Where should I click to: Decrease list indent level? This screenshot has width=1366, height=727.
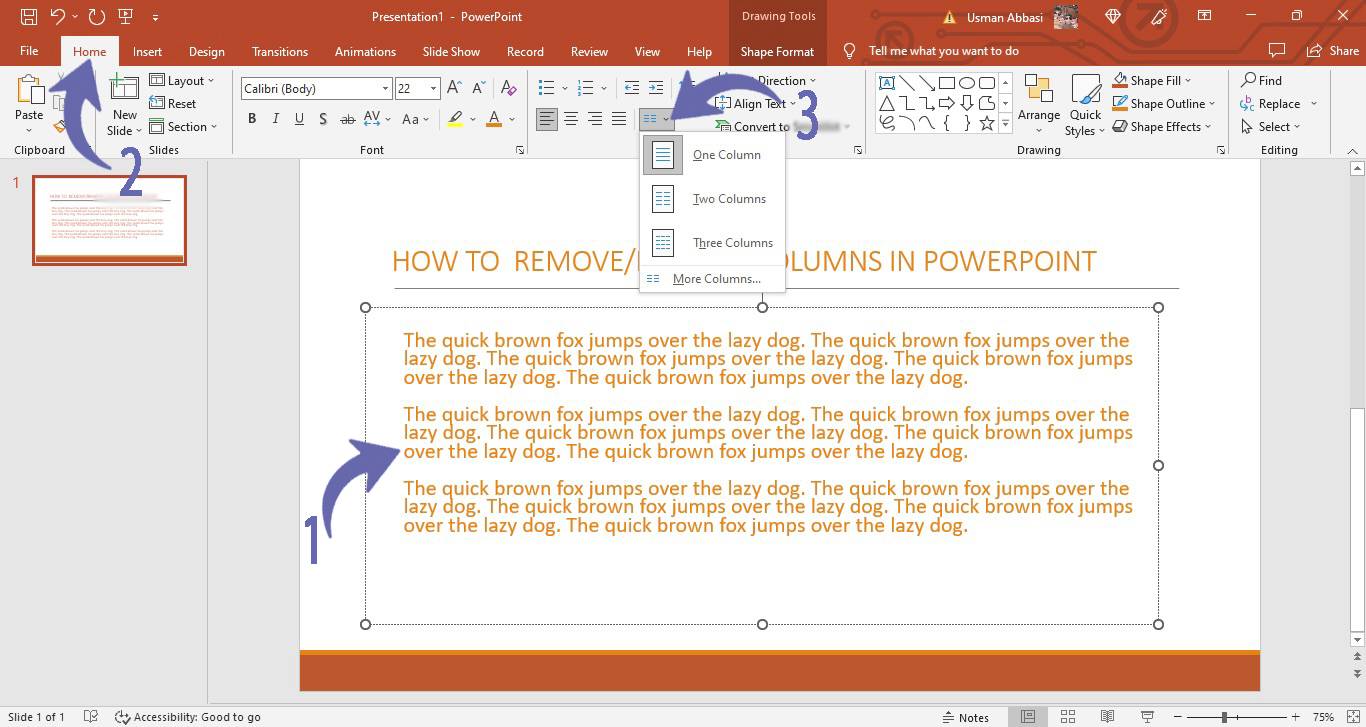632,88
